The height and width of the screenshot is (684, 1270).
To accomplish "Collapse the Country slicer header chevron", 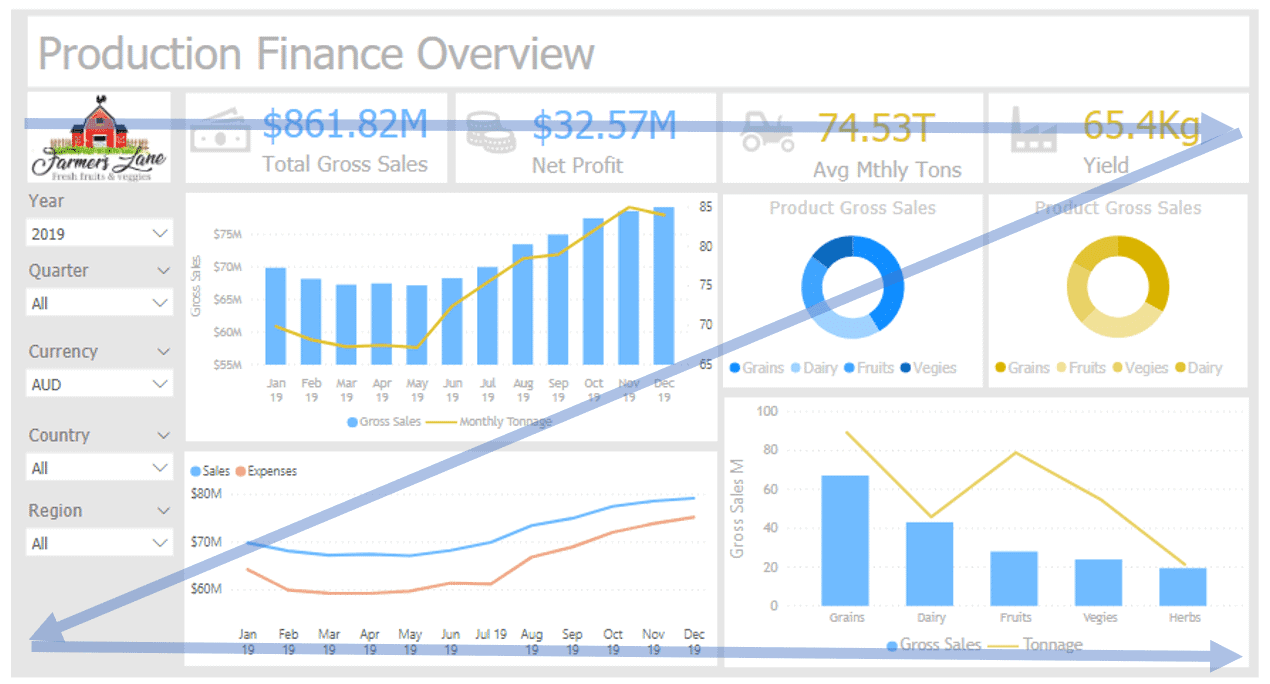I will (x=163, y=436).
